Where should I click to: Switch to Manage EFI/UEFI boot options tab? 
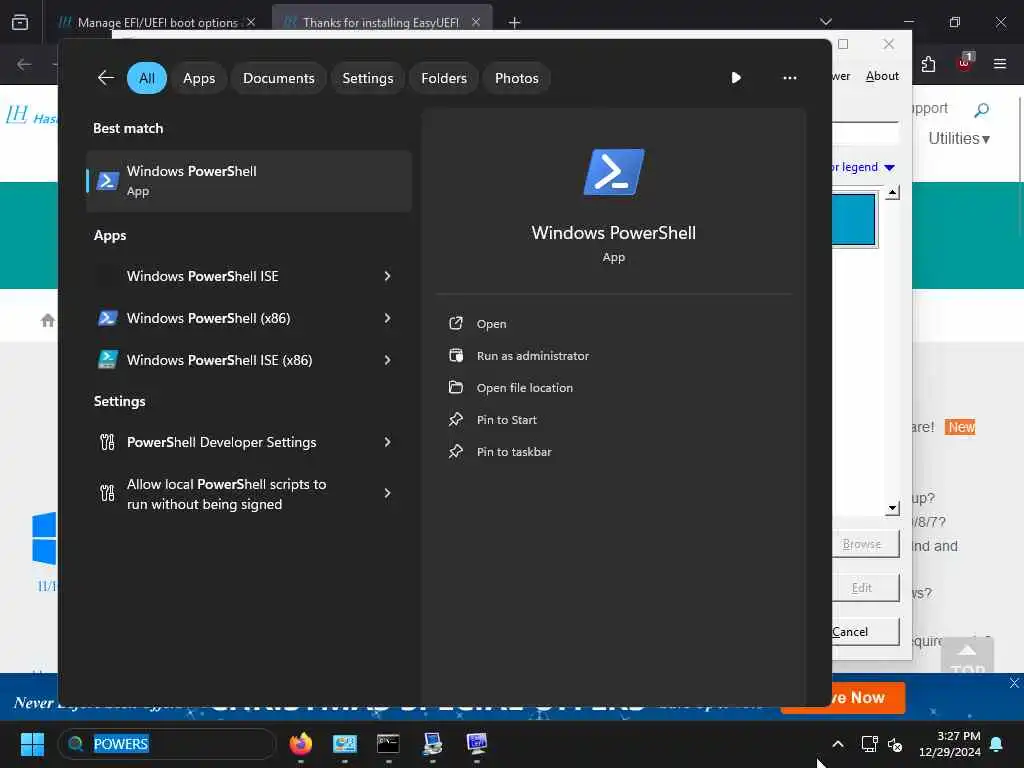coord(157,22)
